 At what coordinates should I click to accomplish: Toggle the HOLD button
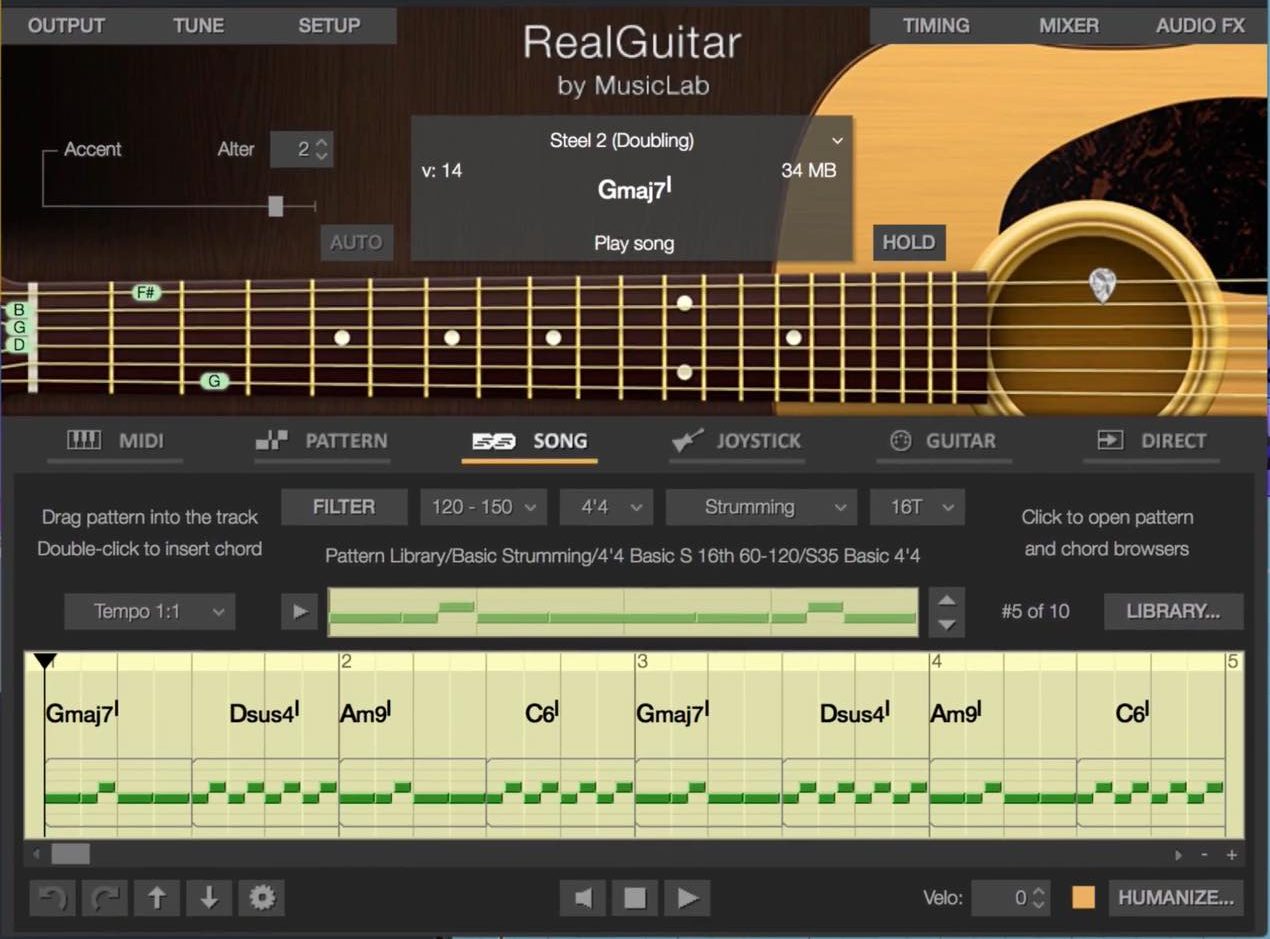[x=909, y=242]
